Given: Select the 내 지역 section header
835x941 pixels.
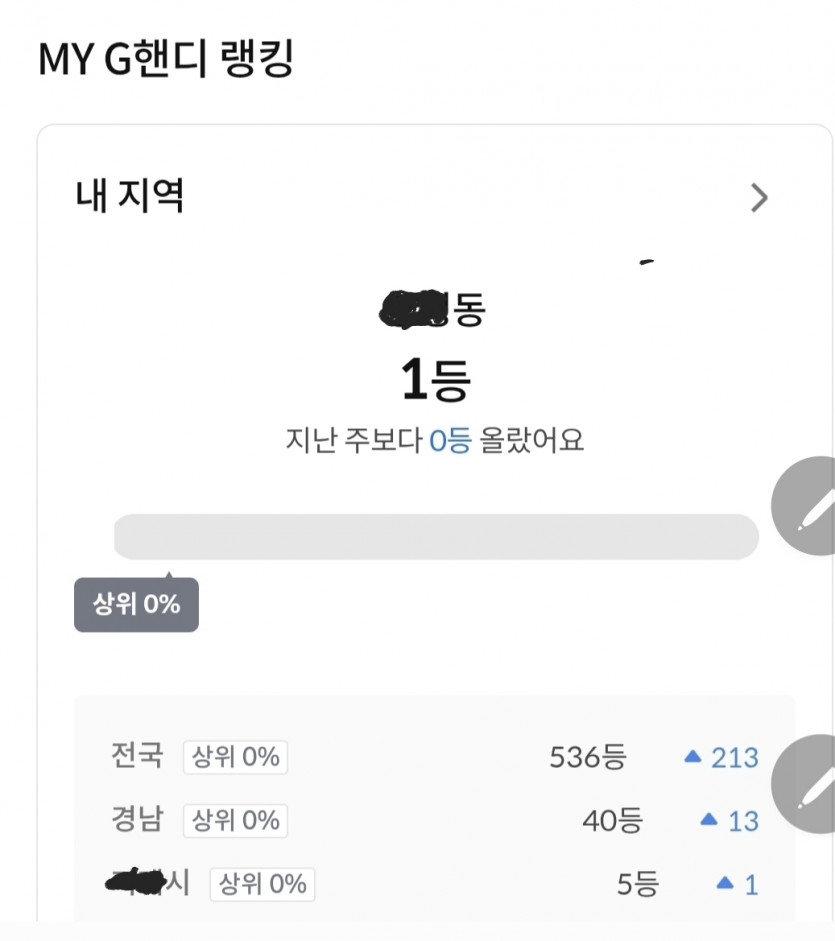Looking at the screenshot, I should click(x=130, y=196).
